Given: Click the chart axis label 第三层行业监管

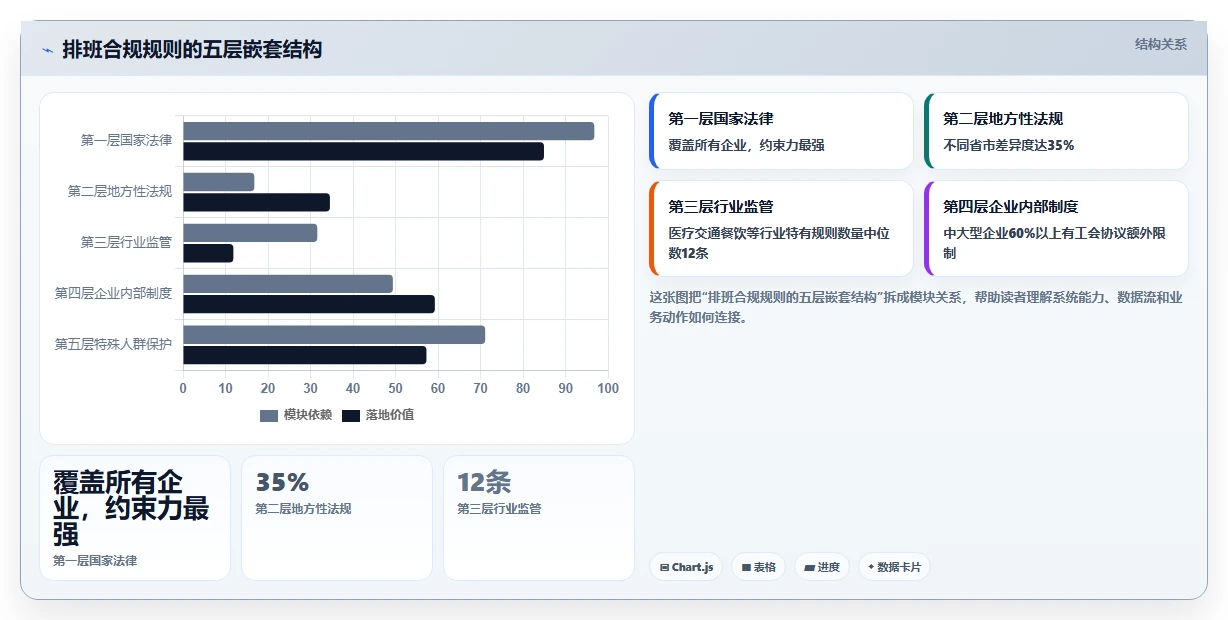Looking at the screenshot, I should (x=126, y=243).
